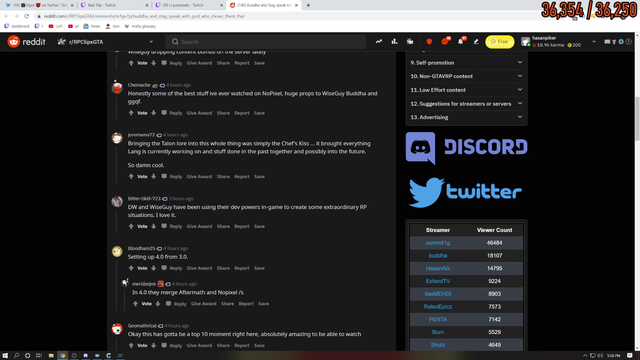This screenshot has height=360, width=640.
Task: Open the Popular trending arrow icon
Action: tap(379, 42)
